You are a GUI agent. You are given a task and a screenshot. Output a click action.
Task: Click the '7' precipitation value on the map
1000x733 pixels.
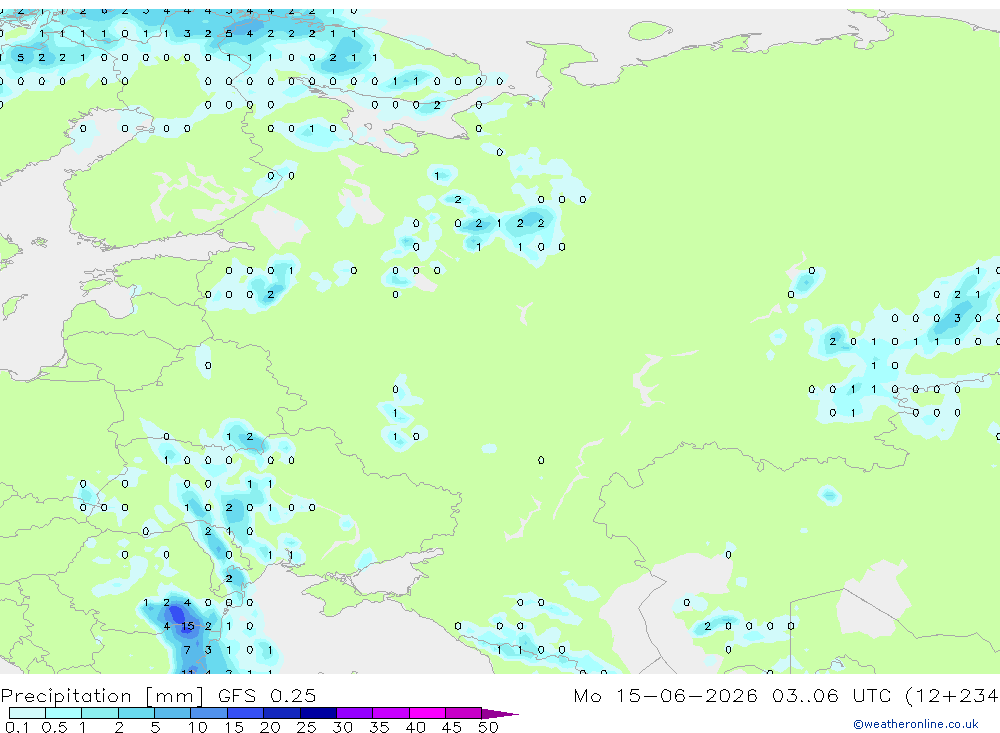(187, 650)
